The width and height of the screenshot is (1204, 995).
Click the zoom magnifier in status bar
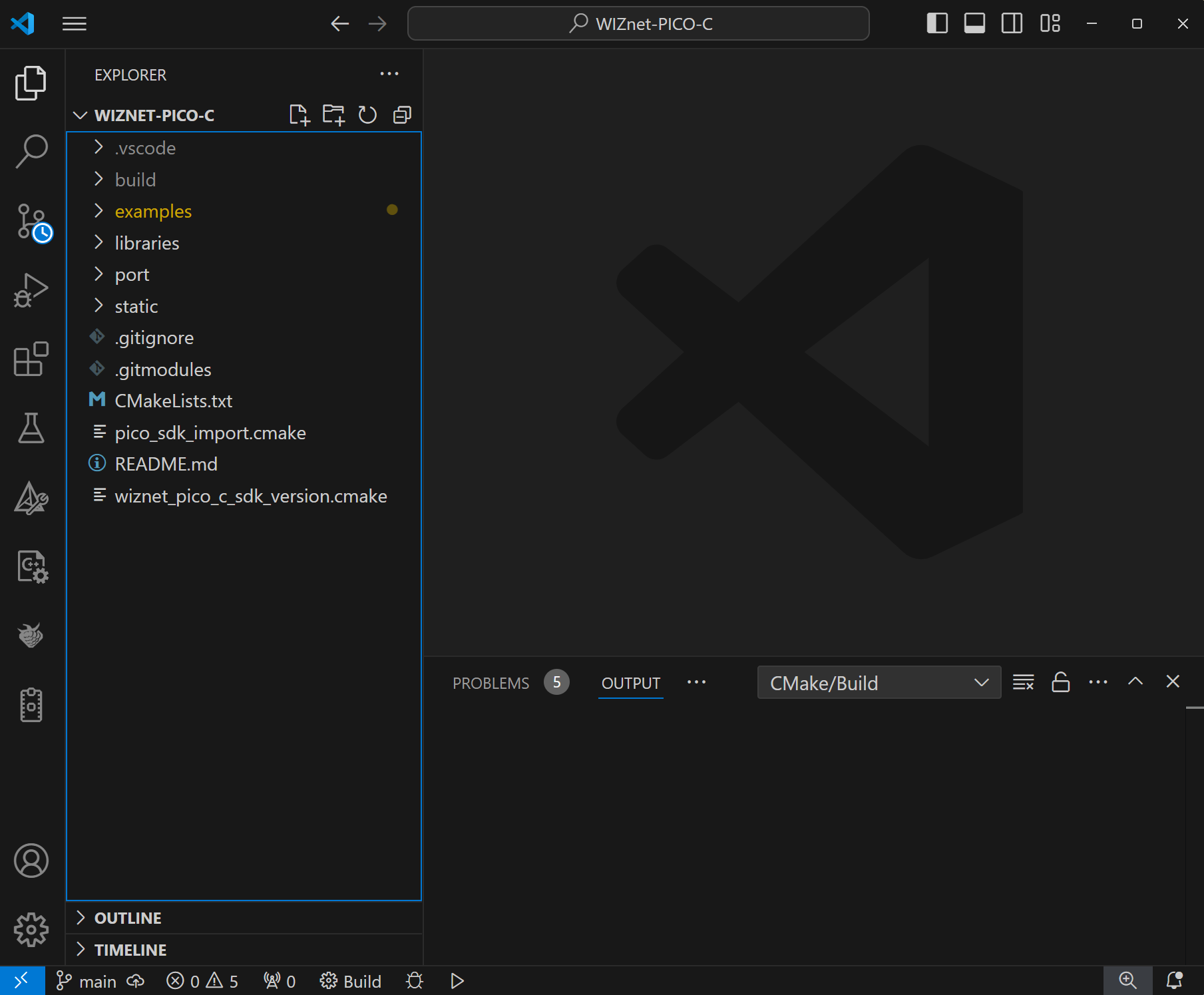pyautogui.click(x=1127, y=980)
